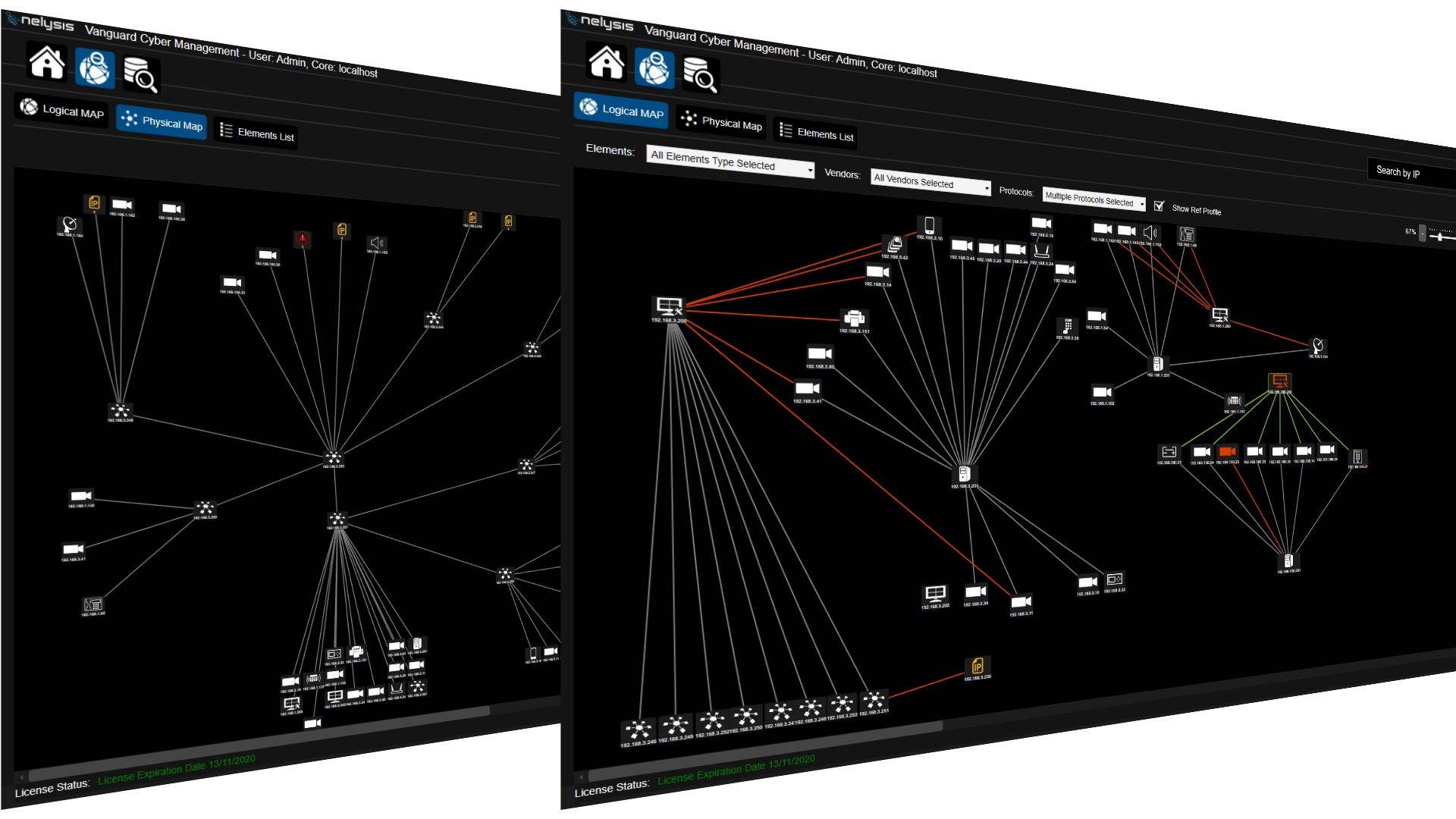Select router node 192.168.3.24 in right window
Screen dimensions: 1456x819
coord(1042,253)
